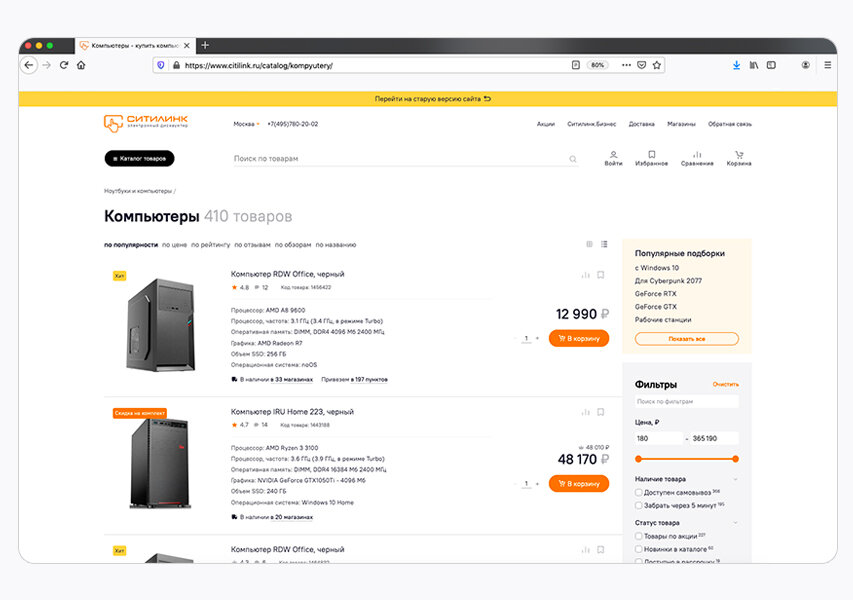Open a new browser tab

pos(205,45)
